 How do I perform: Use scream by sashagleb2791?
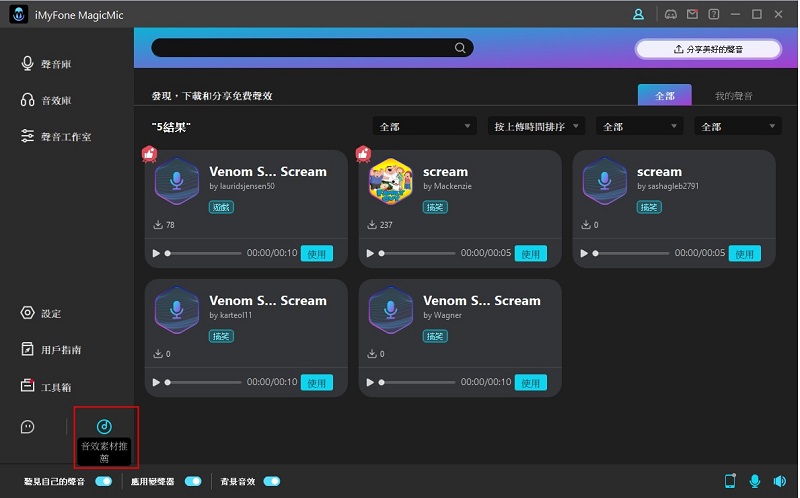[x=744, y=254]
